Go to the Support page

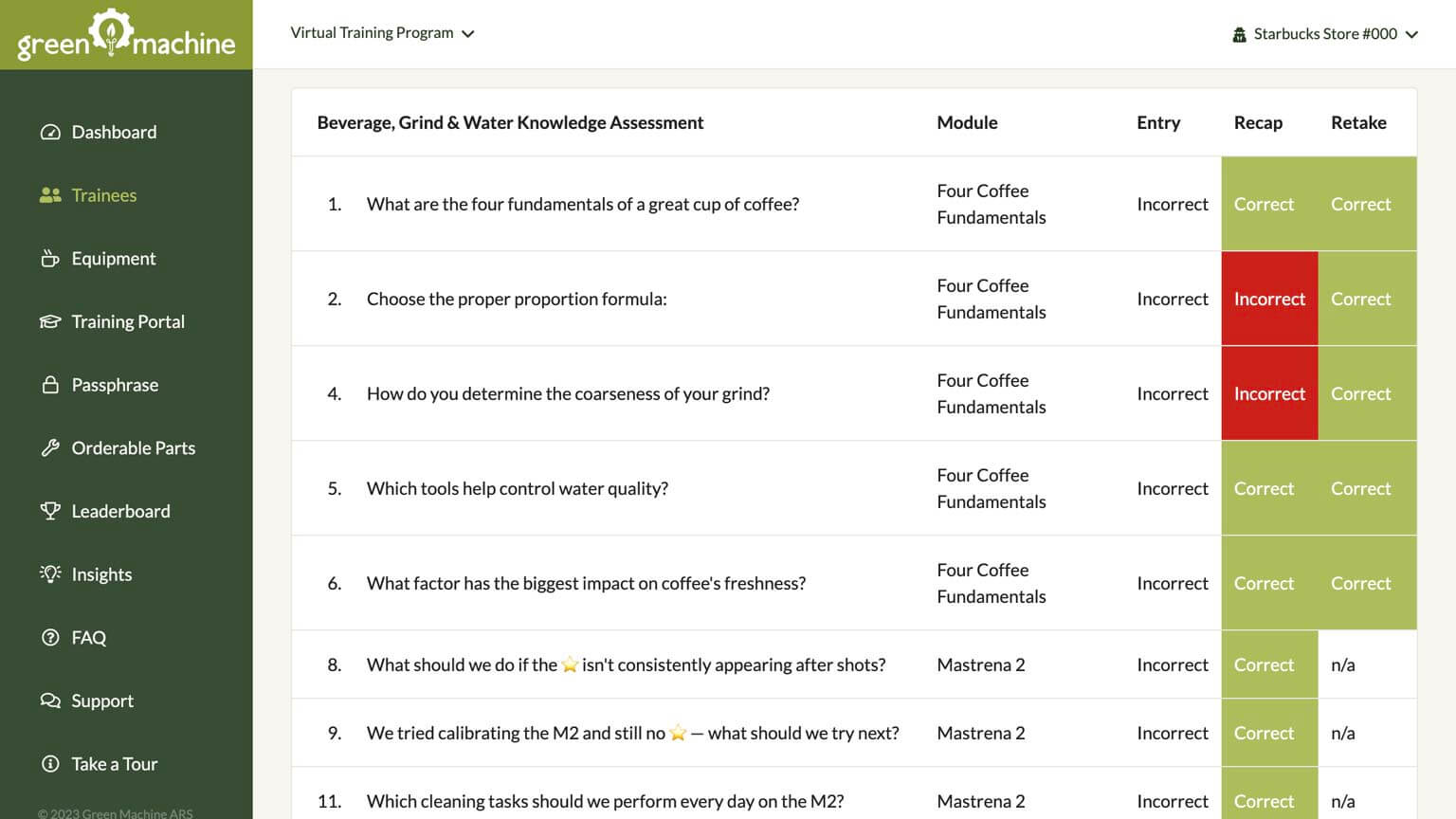pyautogui.click(x=102, y=701)
